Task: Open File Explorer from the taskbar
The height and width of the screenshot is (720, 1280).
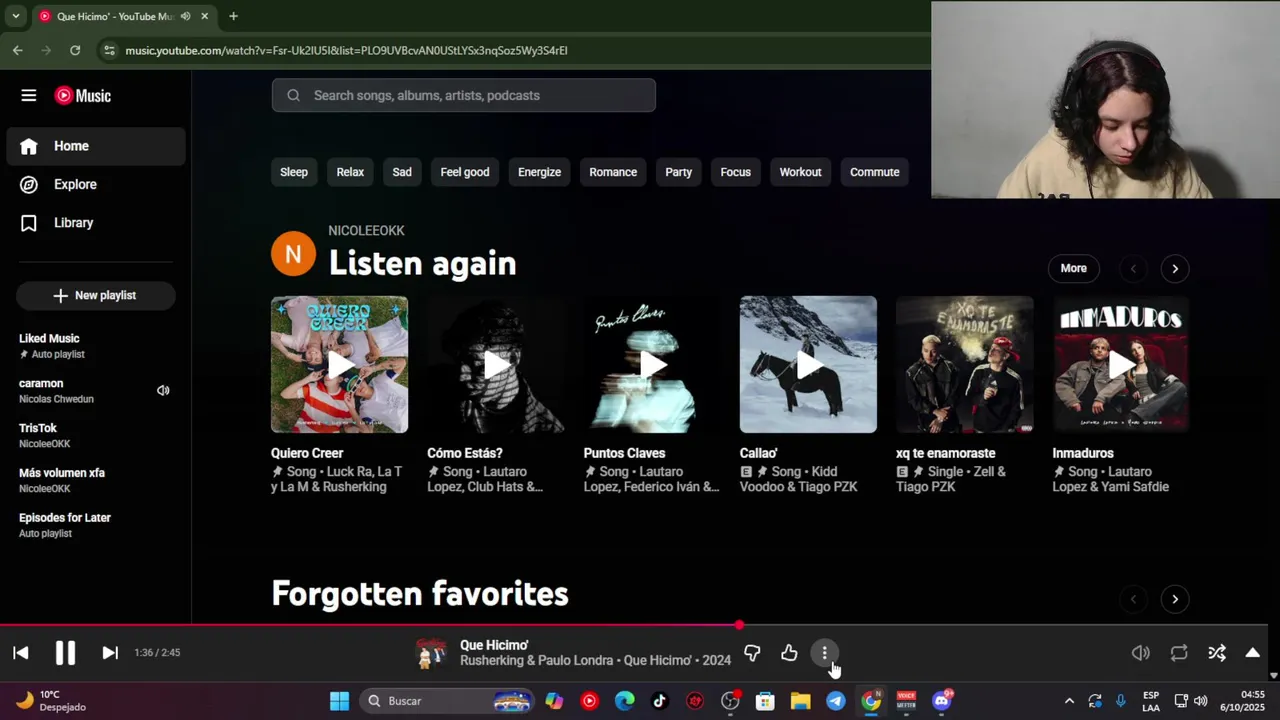Action: (x=800, y=701)
